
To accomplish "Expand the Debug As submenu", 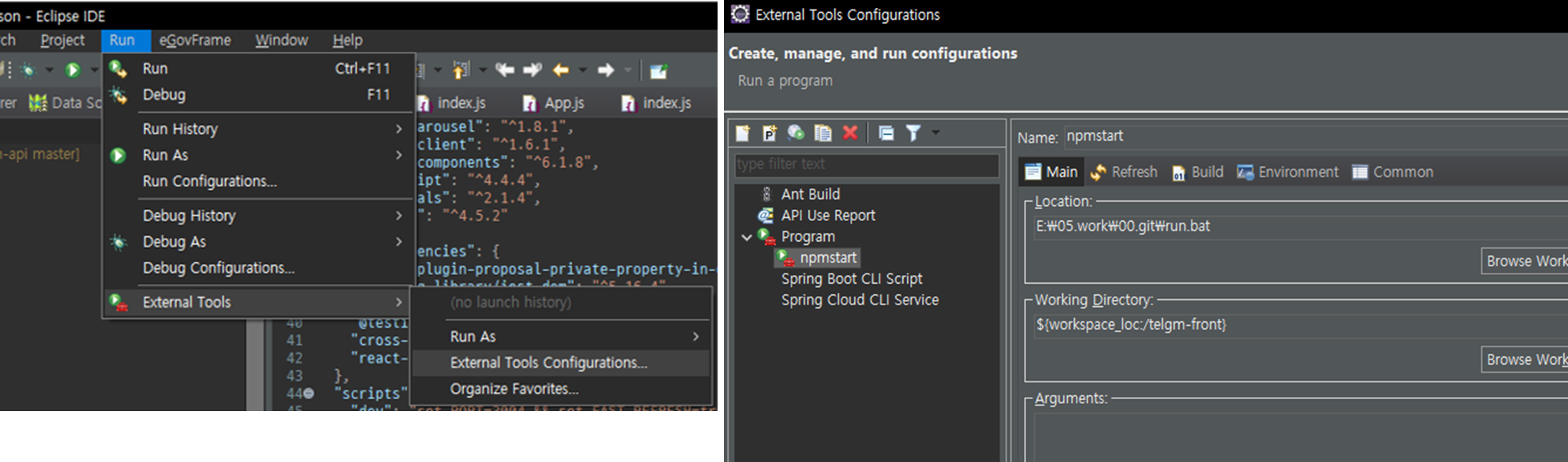I will tap(259, 242).
